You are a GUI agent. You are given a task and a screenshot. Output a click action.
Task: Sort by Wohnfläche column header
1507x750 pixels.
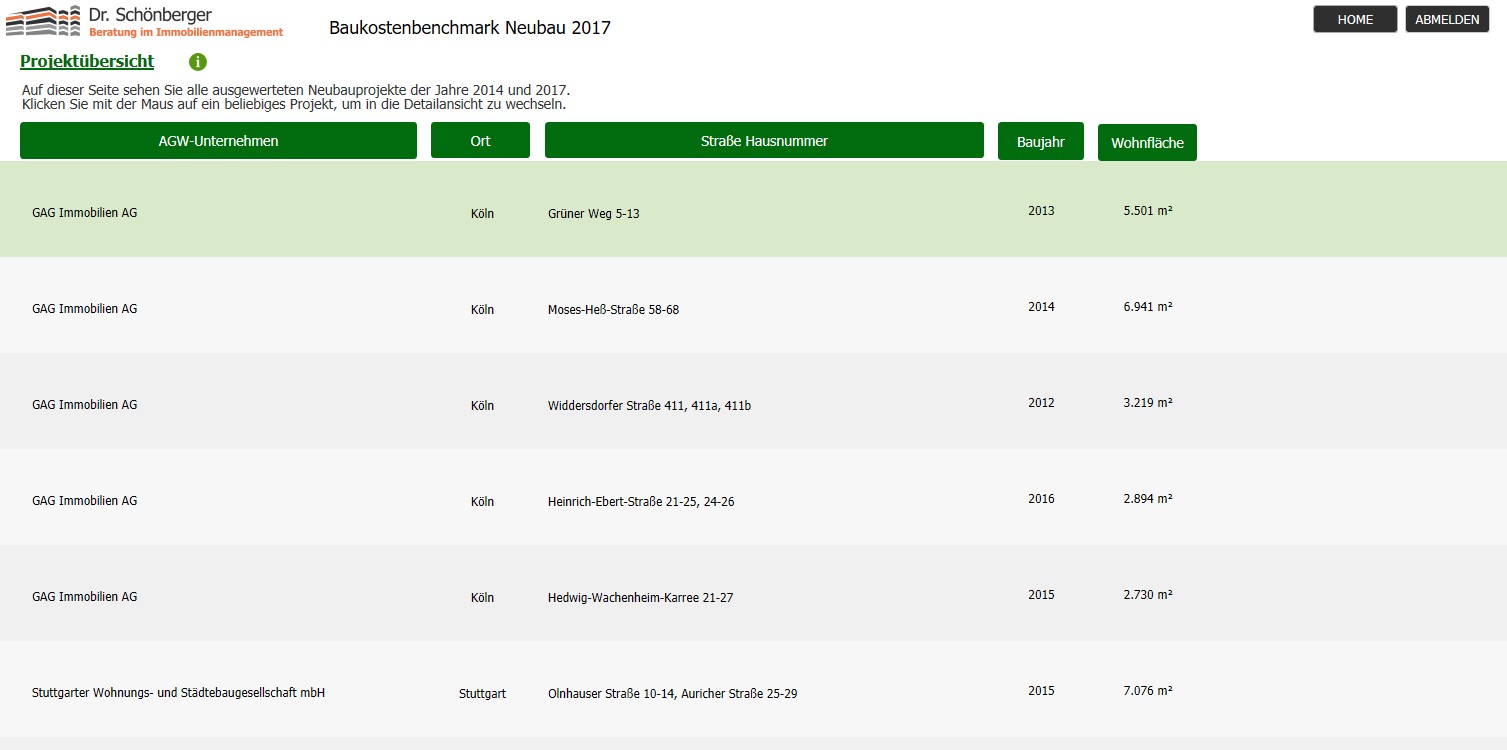[1147, 143]
